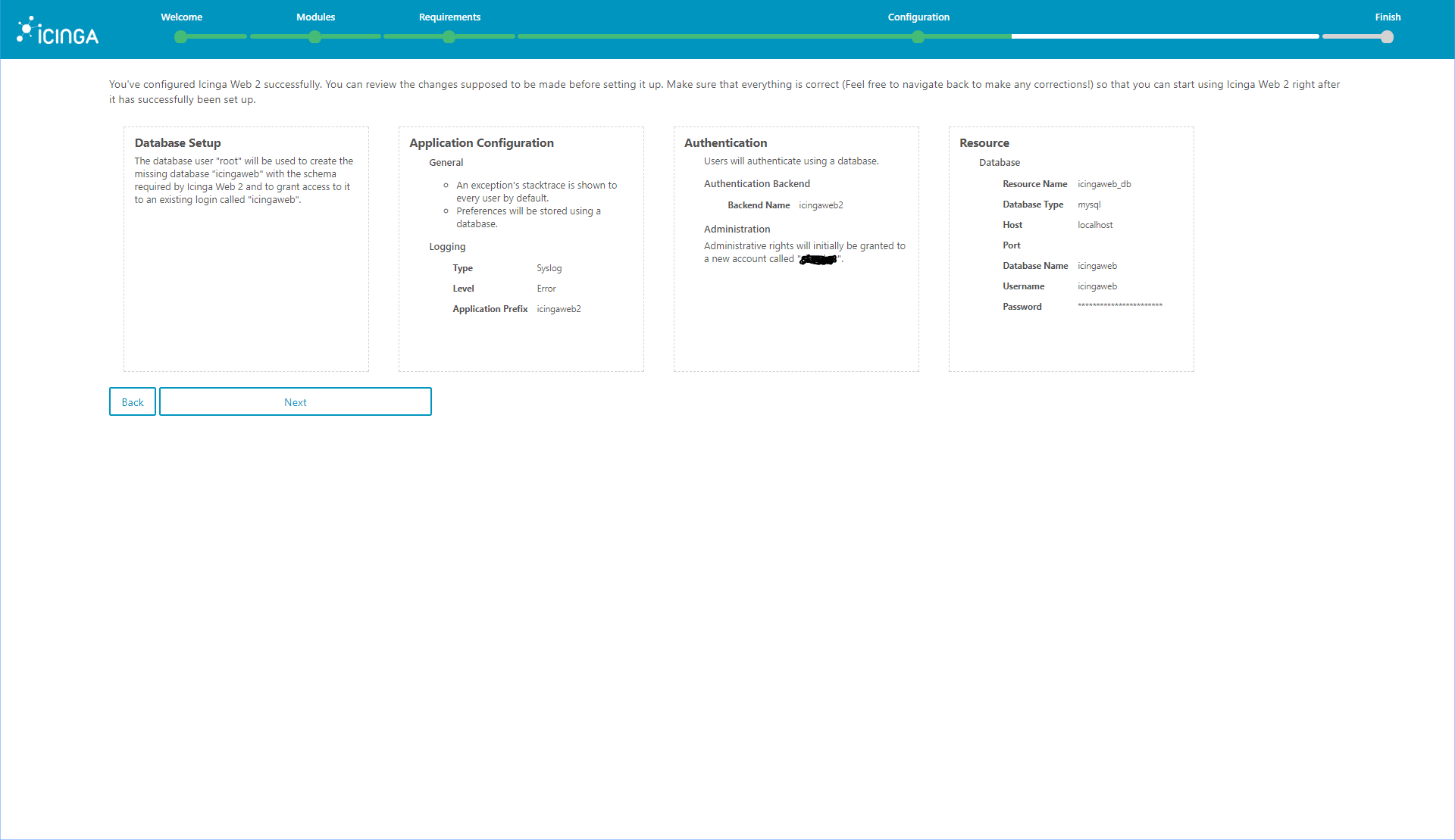Click the Database Type mysql value
Image resolution: width=1455 pixels, height=840 pixels.
click(x=1089, y=205)
